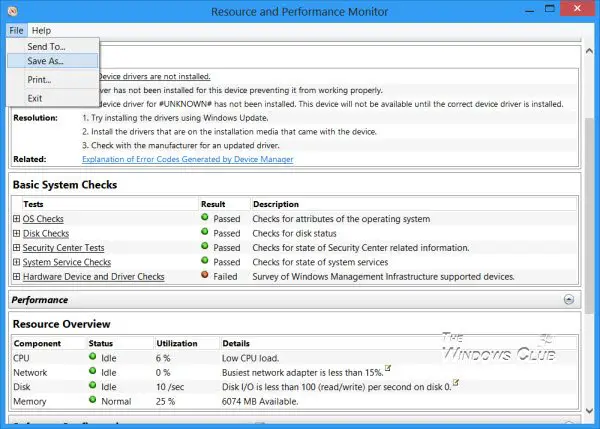Click the green Passed icon for OS Checks
The width and height of the screenshot is (600, 429).
coord(205,217)
